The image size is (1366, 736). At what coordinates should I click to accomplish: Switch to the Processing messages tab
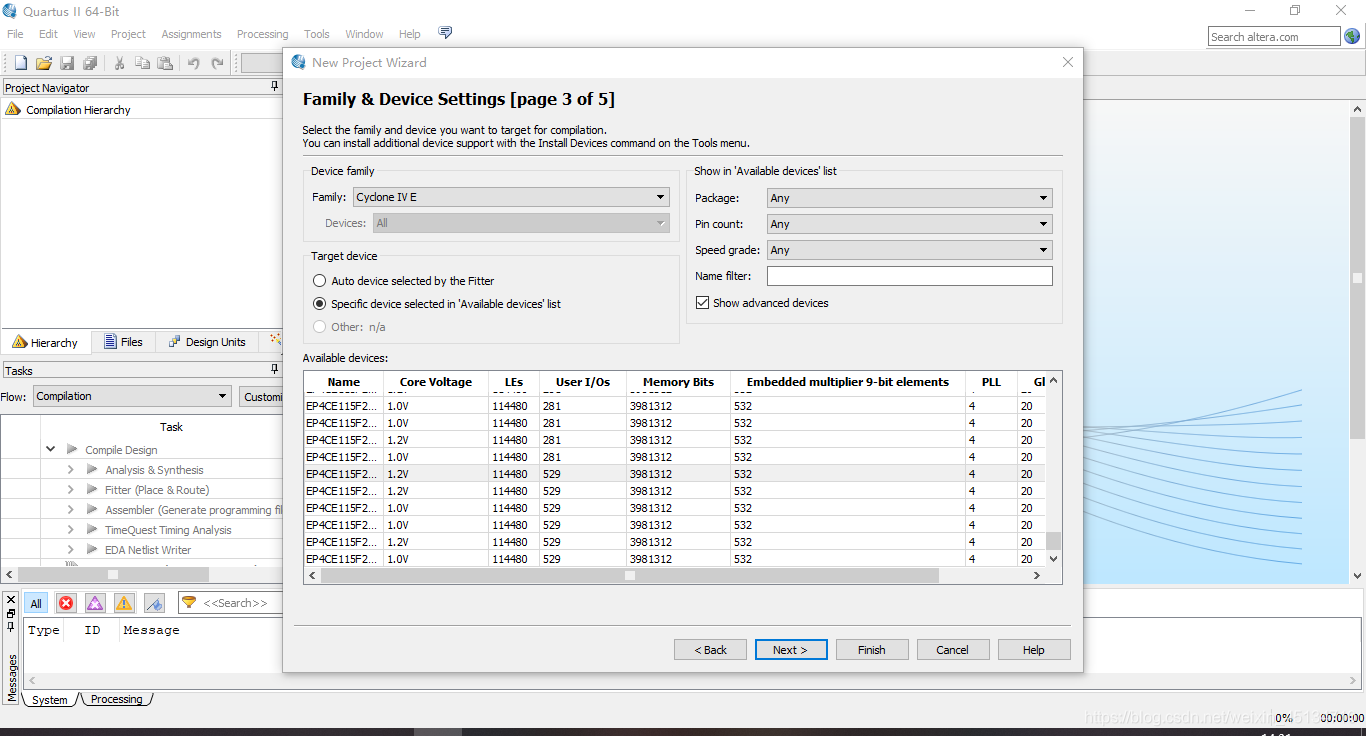(x=117, y=699)
